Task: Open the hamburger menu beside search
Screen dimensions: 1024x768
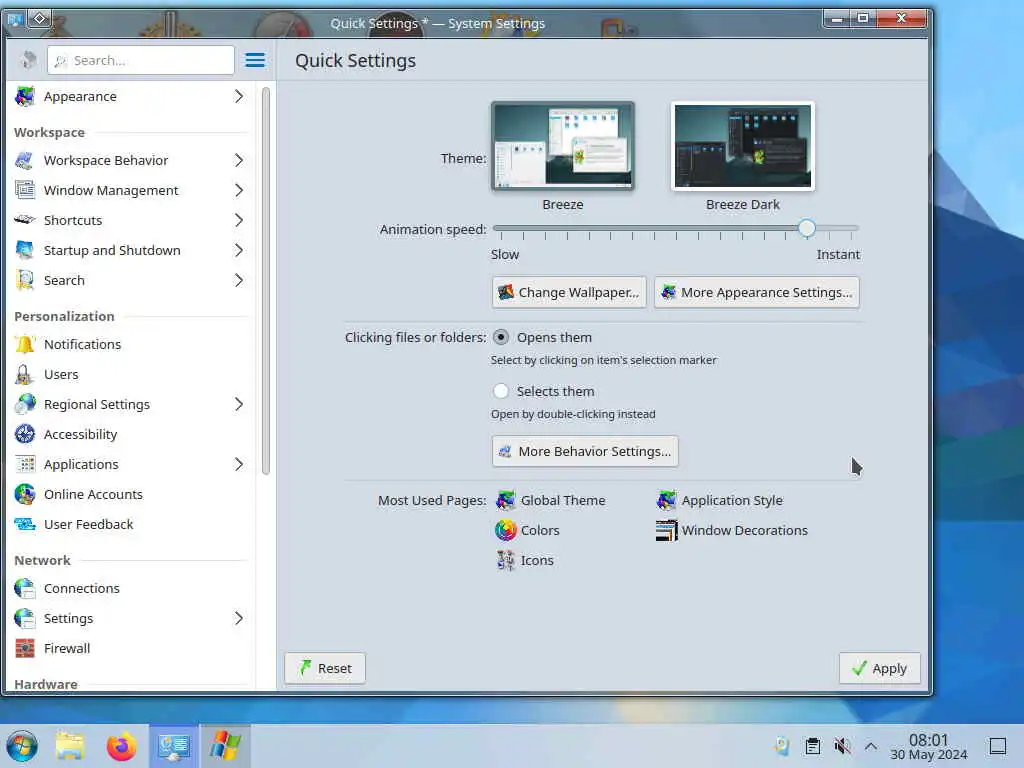Action: click(255, 60)
